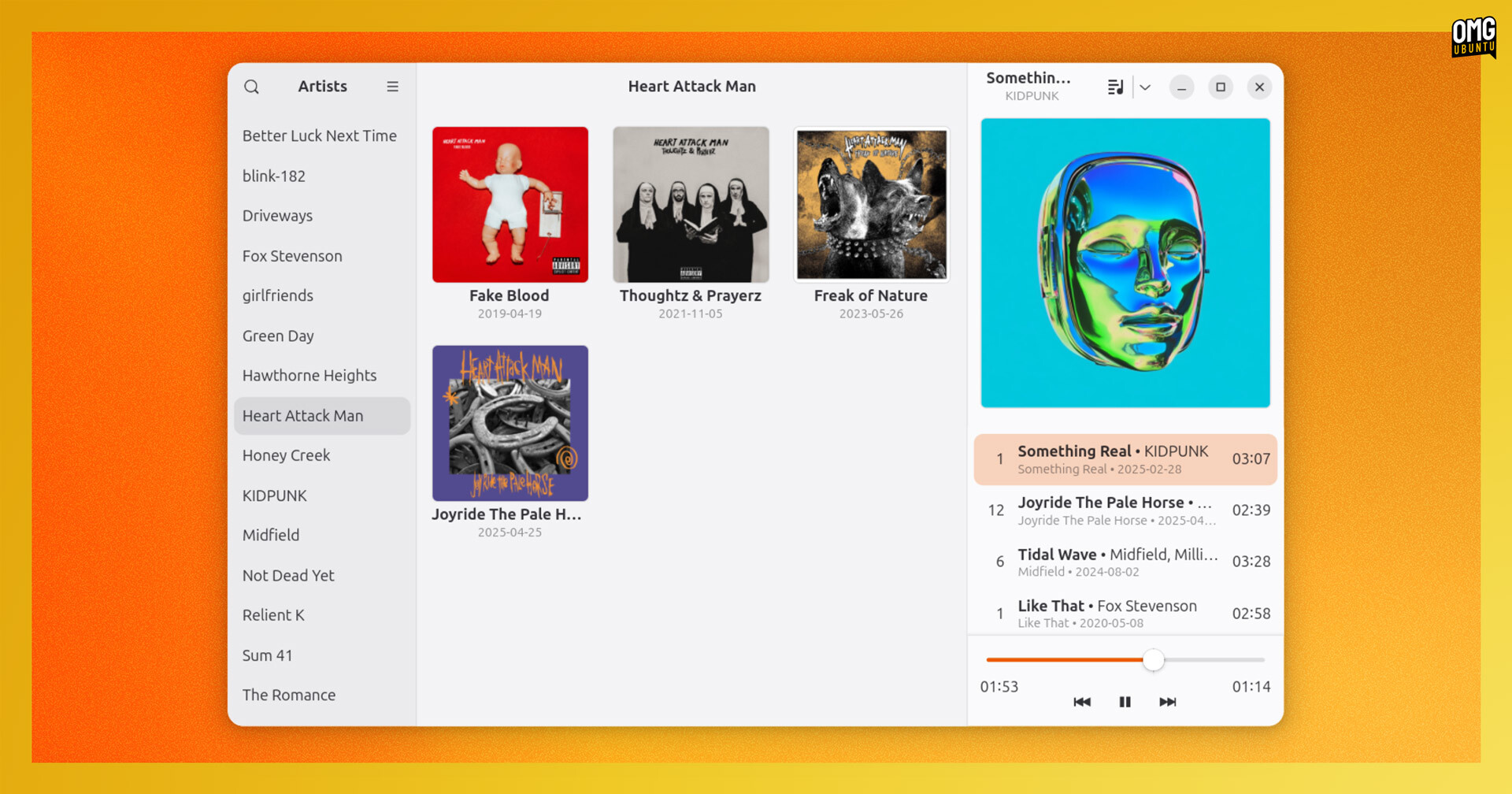1512x794 pixels.
Task: Click the now-playing chrome face artwork
Action: (x=1125, y=263)
